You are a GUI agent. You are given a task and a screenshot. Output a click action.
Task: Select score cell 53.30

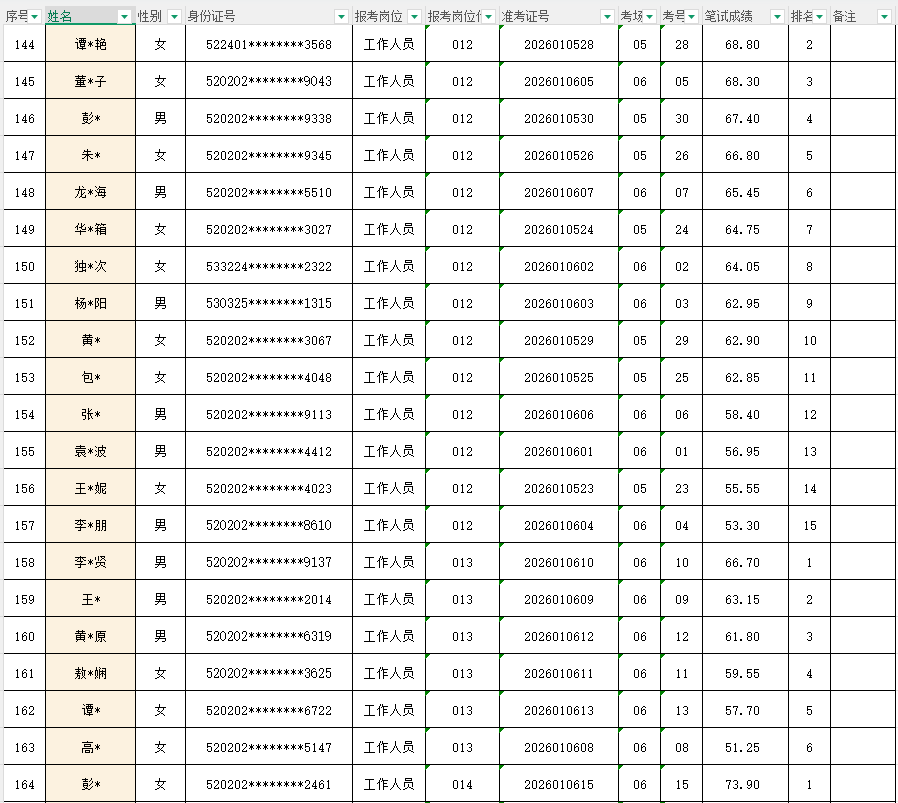coord(745,525)
